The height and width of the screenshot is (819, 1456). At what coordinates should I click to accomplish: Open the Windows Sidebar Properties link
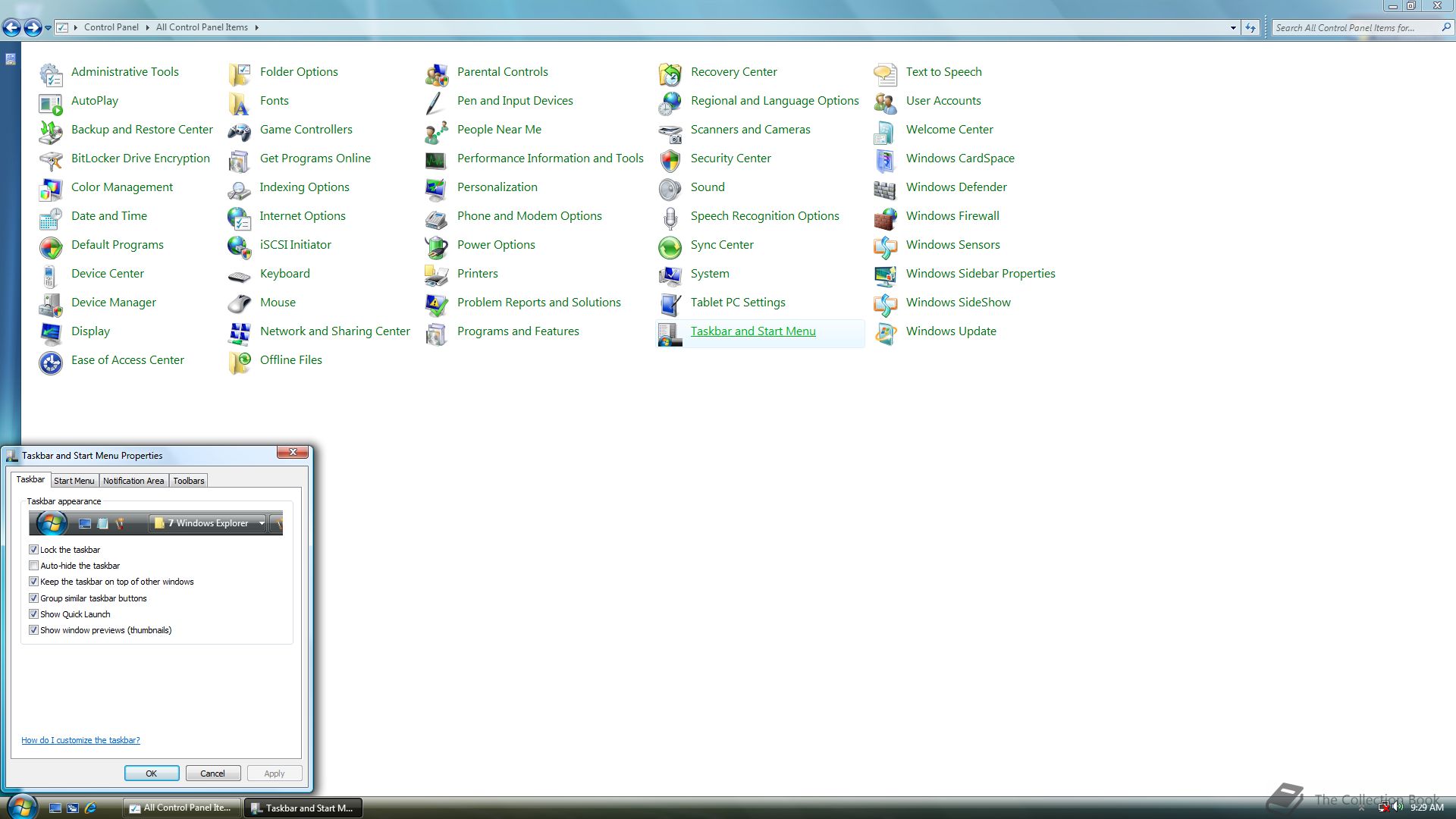click(981, 274)
